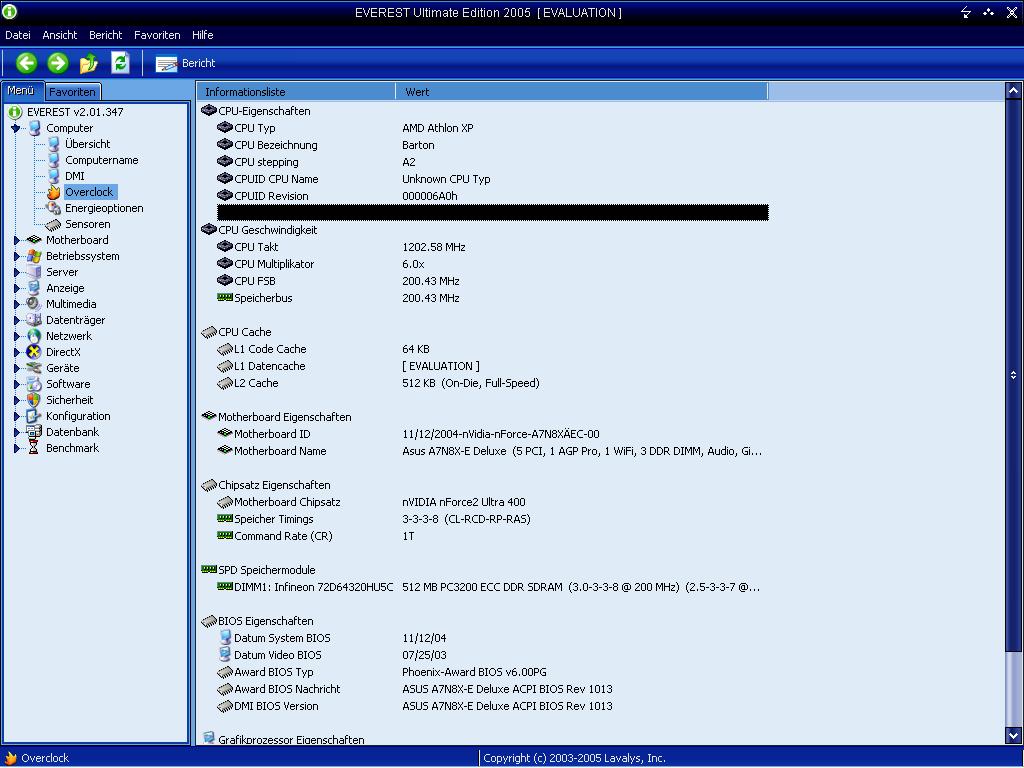Expand the Server tree node

coord(16,272)
